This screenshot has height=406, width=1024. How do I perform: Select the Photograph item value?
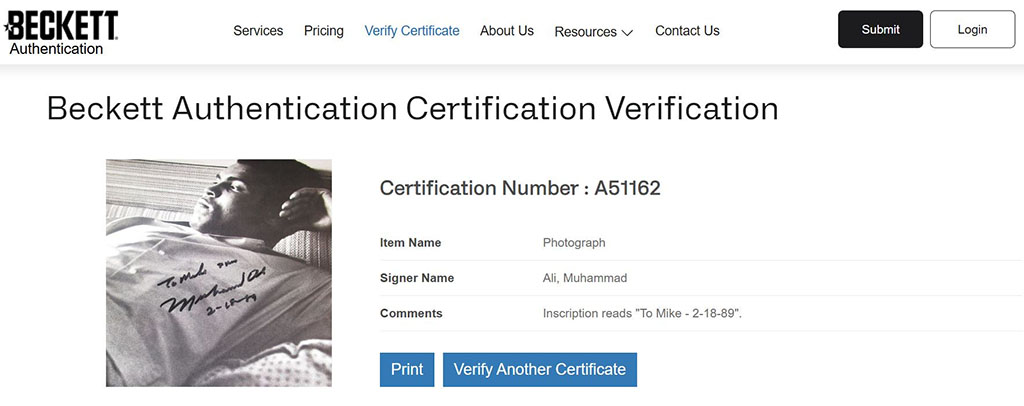(x=574, y=243)
